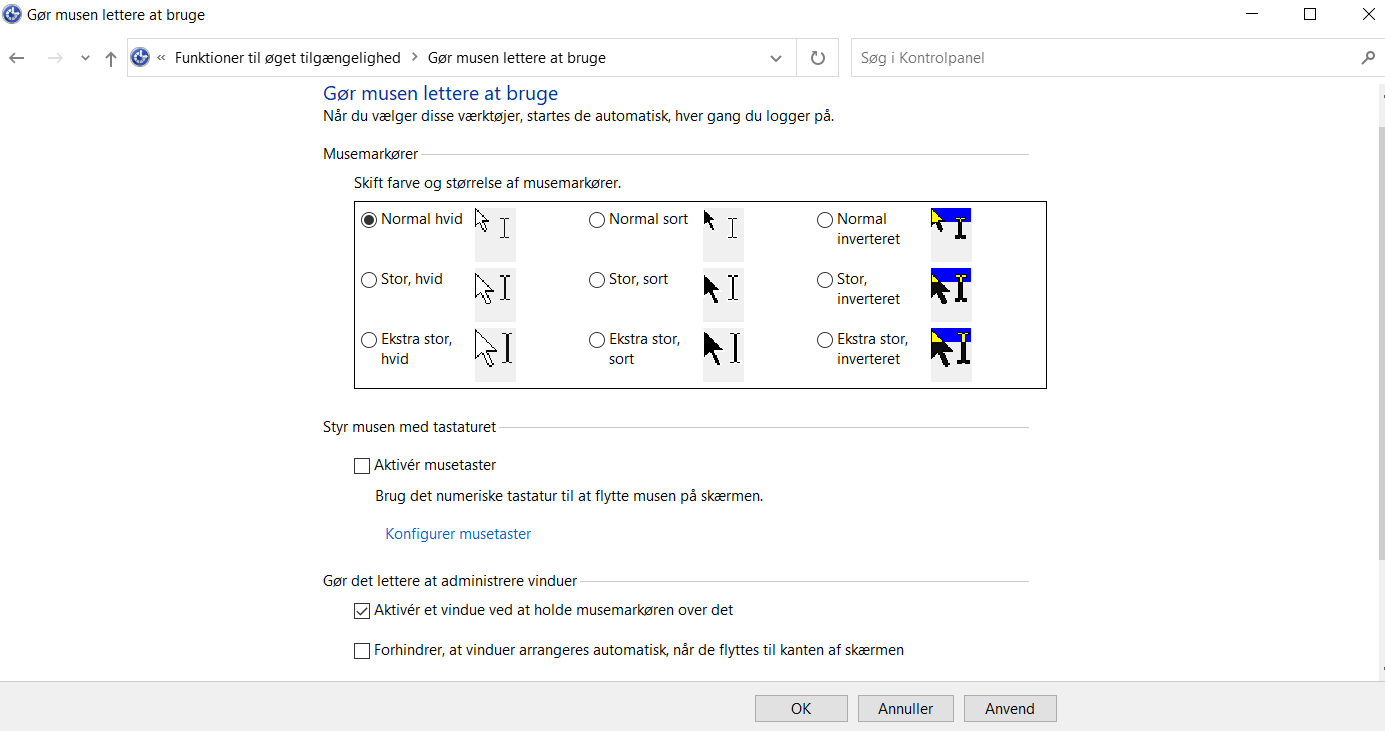The height and width of the screenshot is (731, 1385).
Task: Choose the Stor, inverteret pointer option
Action: [825, 280]
